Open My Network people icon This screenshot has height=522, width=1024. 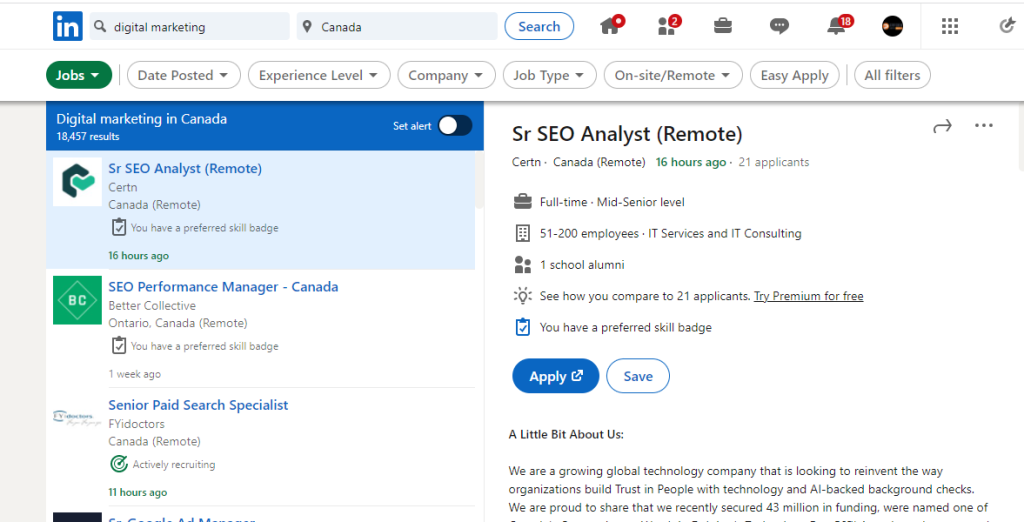point(667,26)
